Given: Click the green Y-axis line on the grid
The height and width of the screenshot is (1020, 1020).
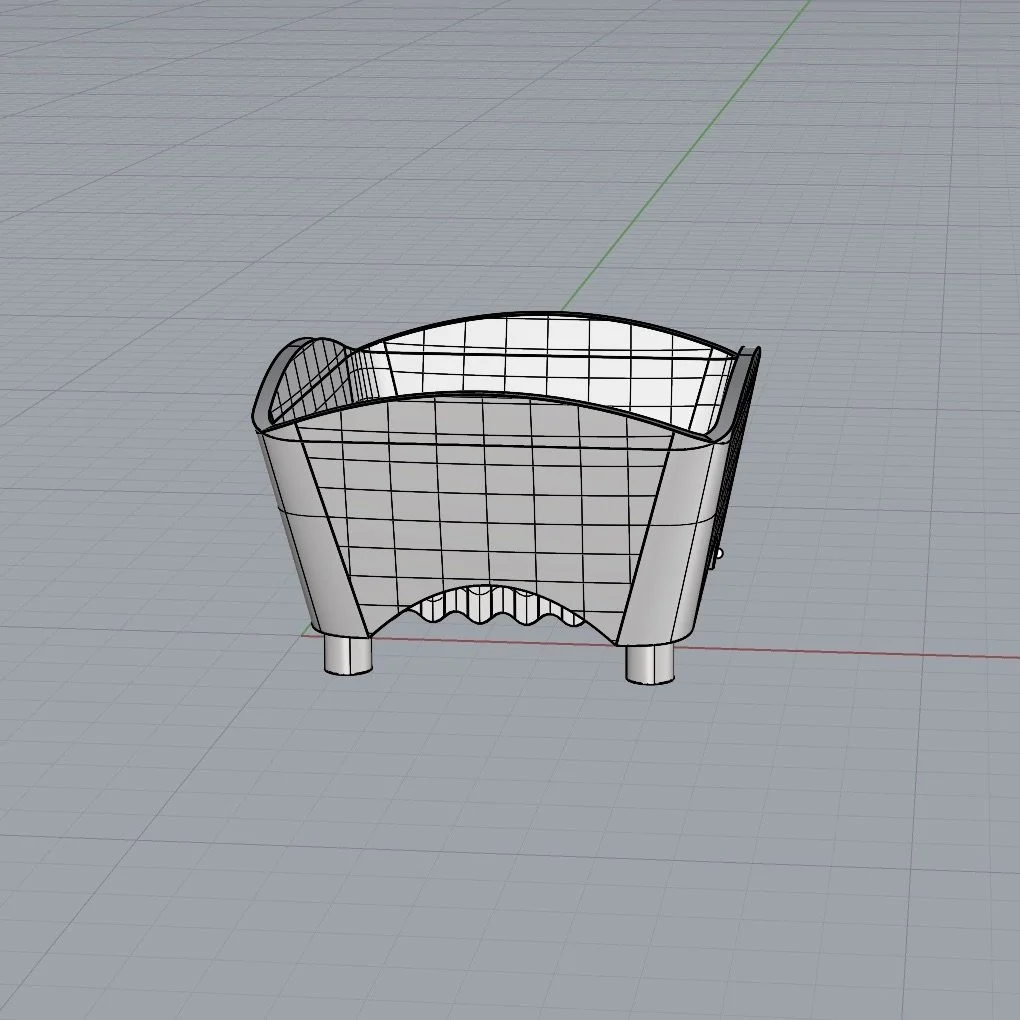Looking at the screenshot, I should (x=686, y=156).
